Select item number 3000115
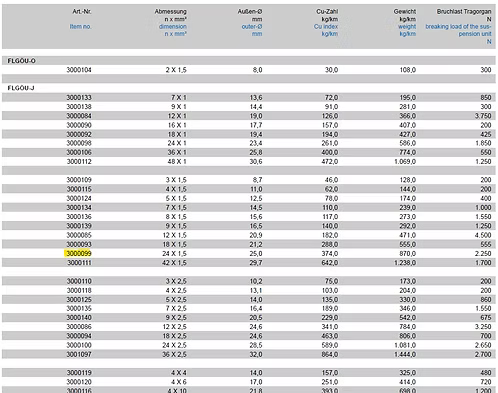The image size is (498, 393). click(79, 189)
